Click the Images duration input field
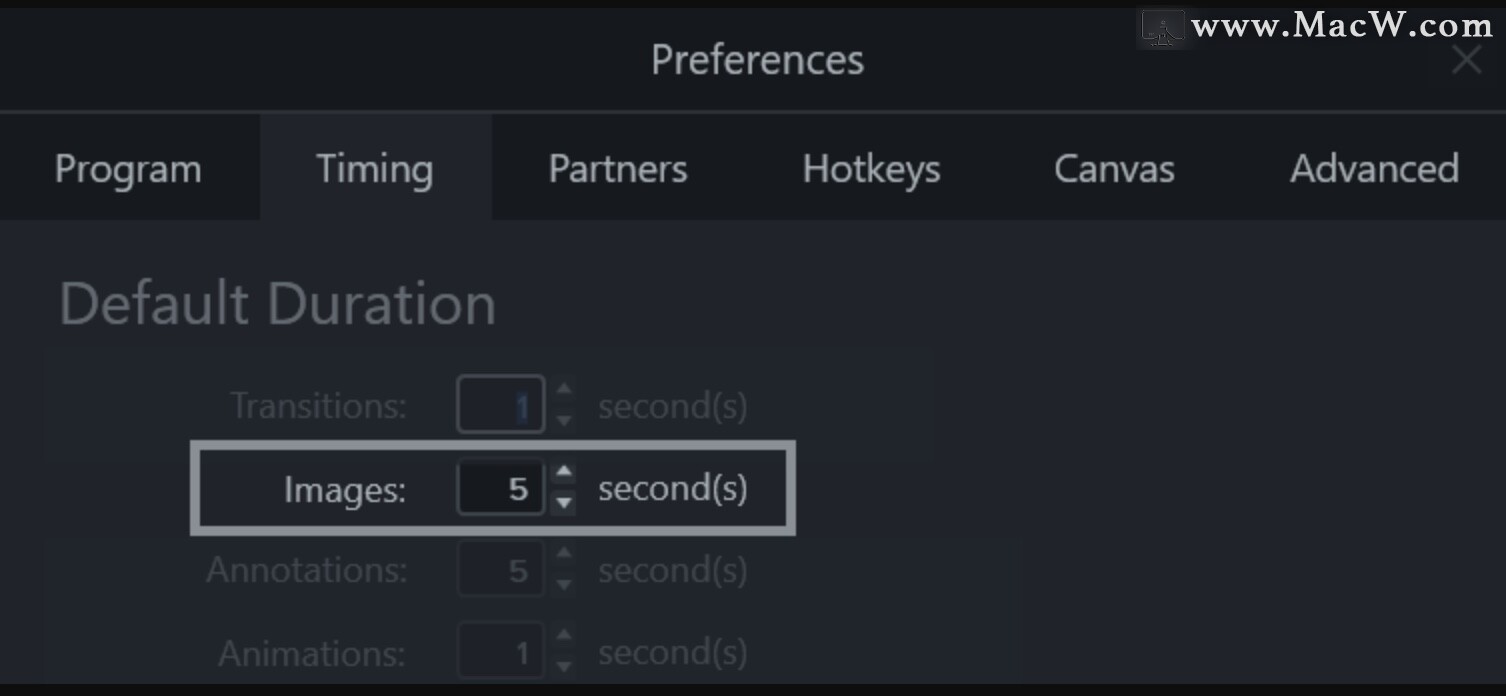Viewport: 1506px width, 696px height. coord(501,488)
